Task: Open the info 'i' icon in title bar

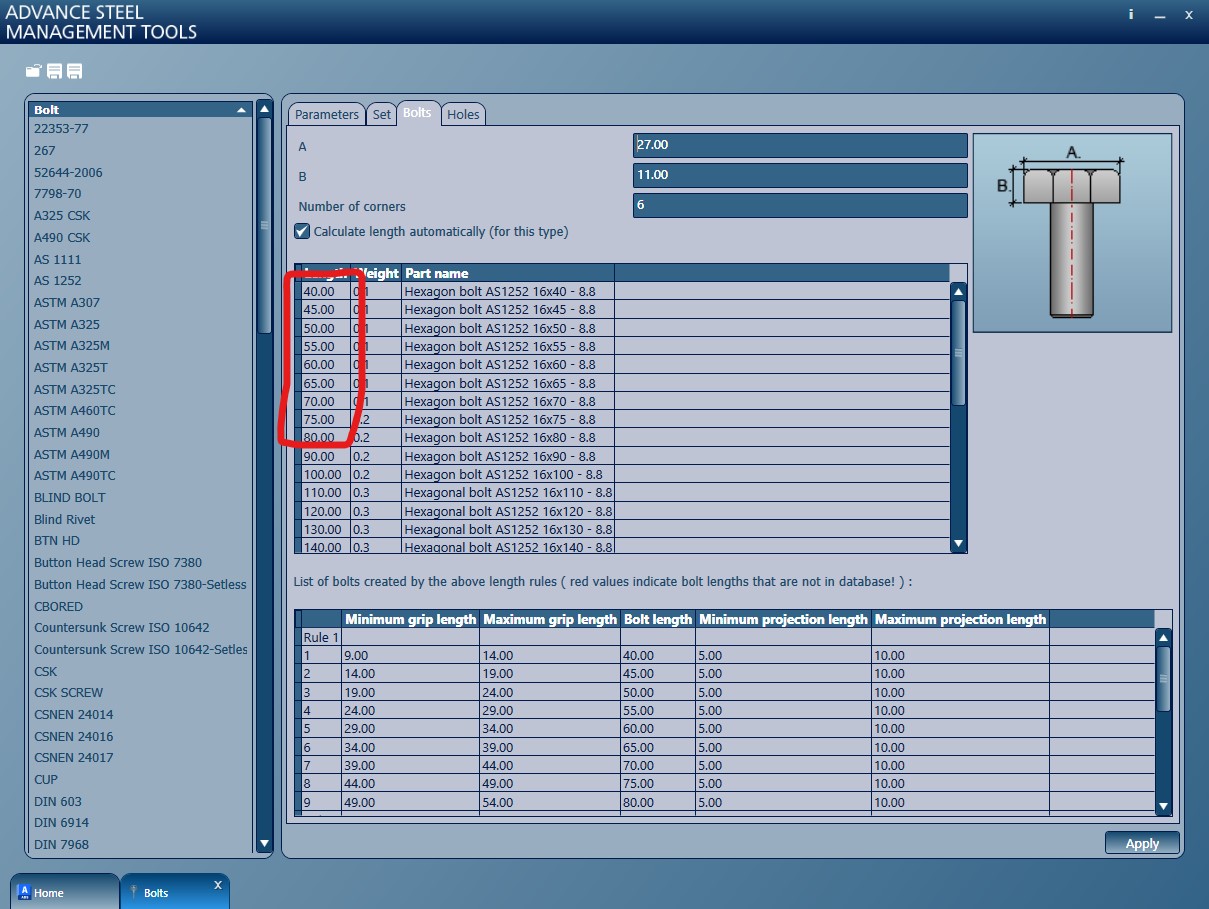Action: click(1131, 14)
